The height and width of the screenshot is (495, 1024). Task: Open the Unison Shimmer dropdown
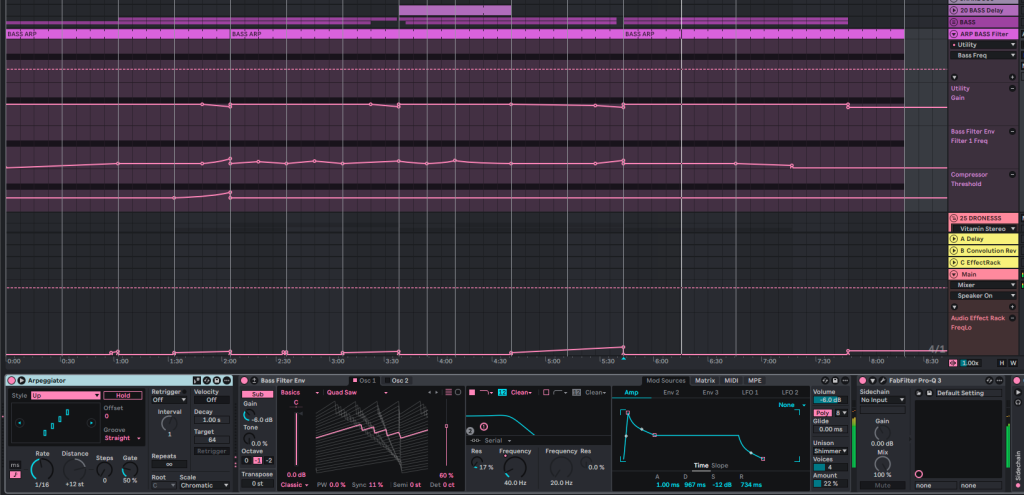(831, 451)
